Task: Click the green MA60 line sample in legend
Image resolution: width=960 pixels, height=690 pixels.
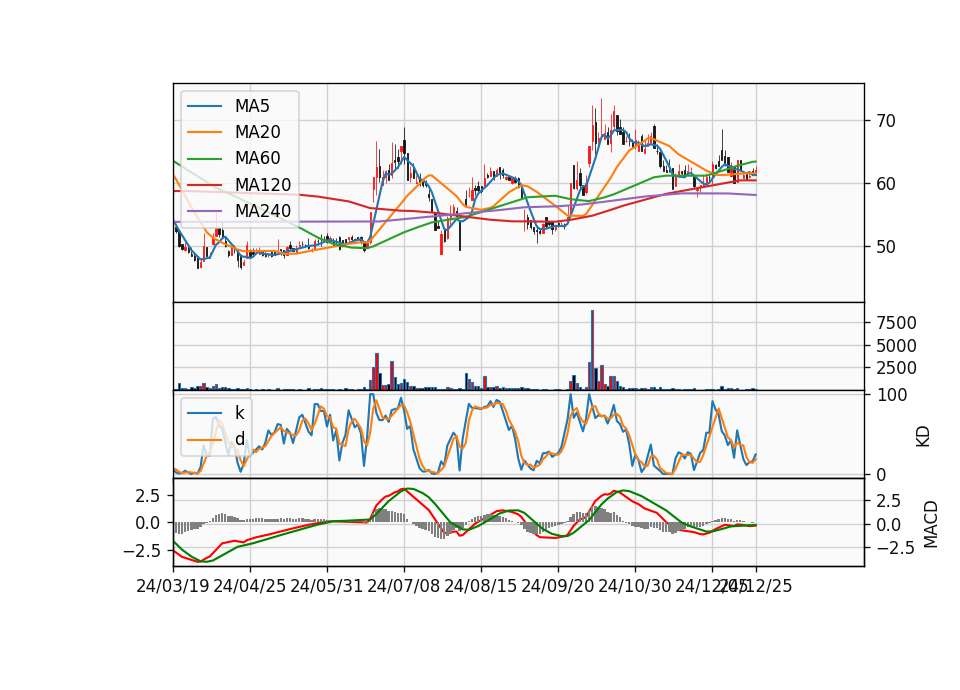Action: [204, 159]
